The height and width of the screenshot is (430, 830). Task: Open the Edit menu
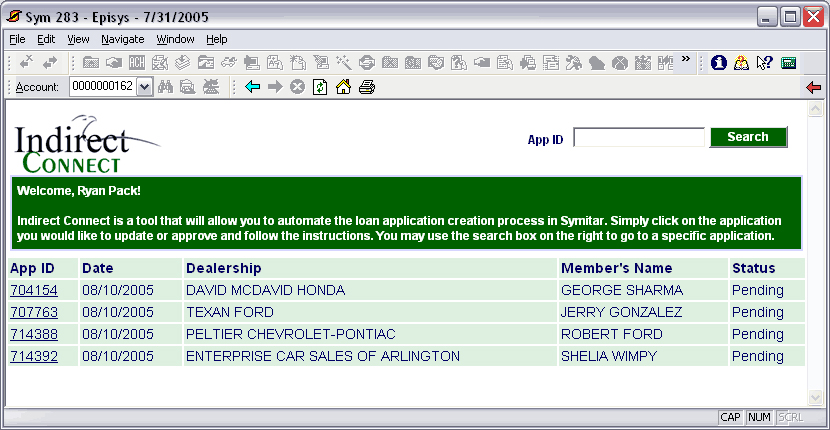click(46, 39)
